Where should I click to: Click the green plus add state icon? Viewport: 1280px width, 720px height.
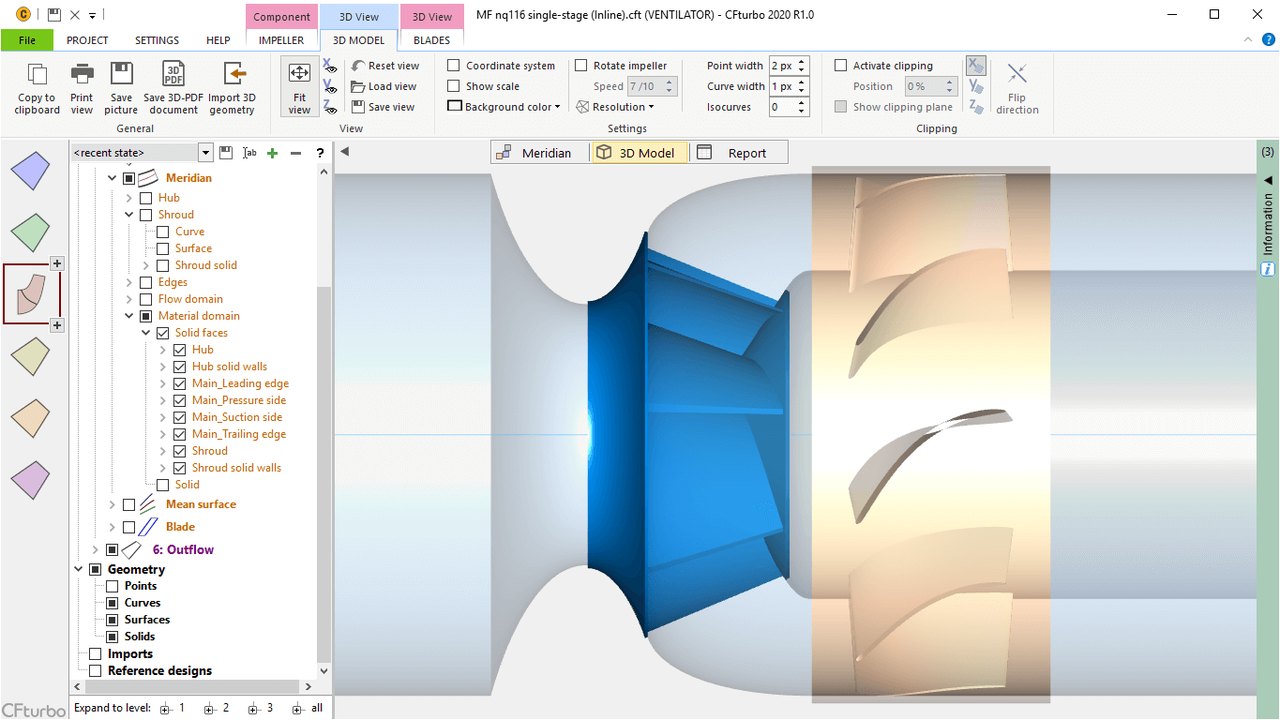click(272, 153)
